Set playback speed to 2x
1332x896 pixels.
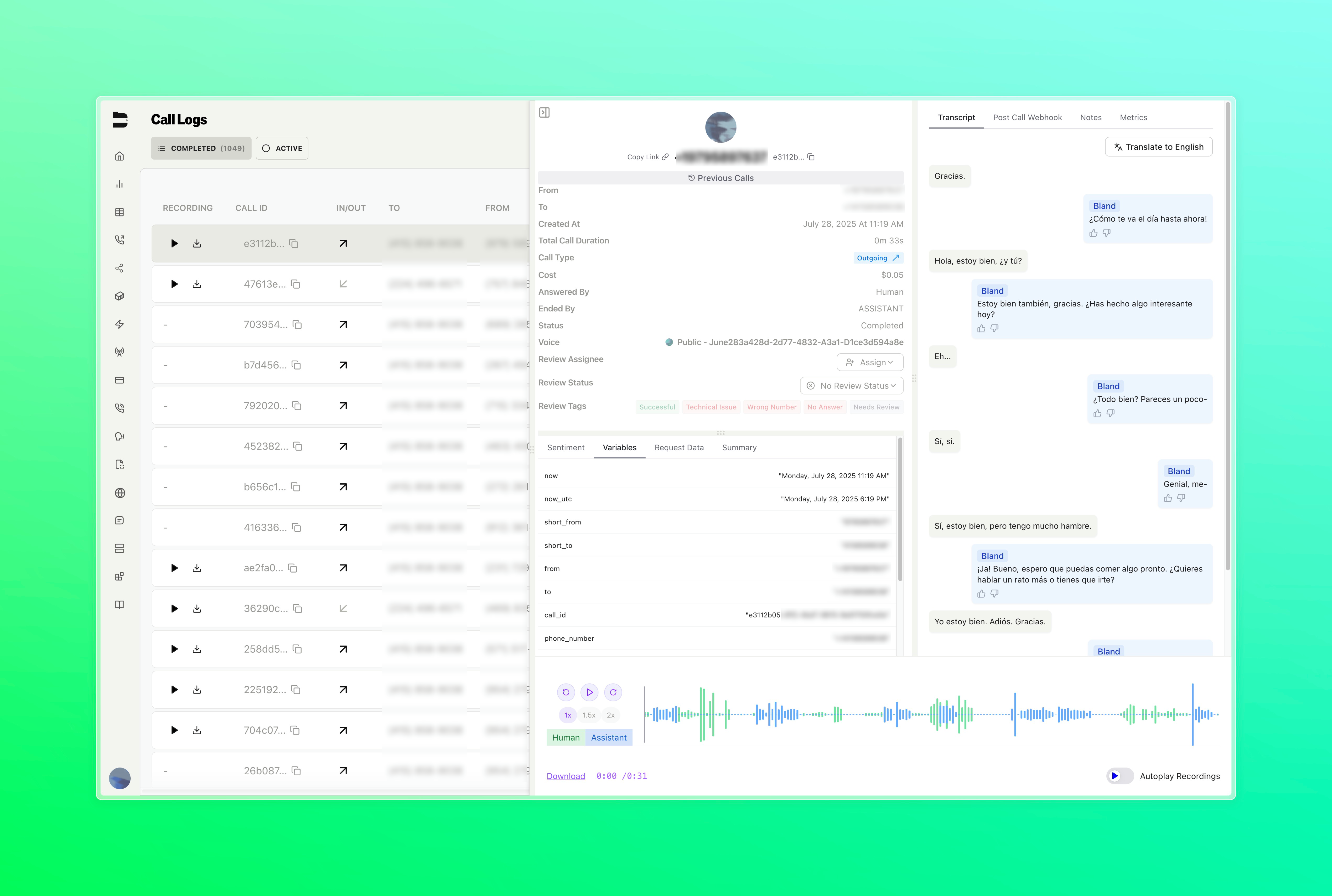611,715
